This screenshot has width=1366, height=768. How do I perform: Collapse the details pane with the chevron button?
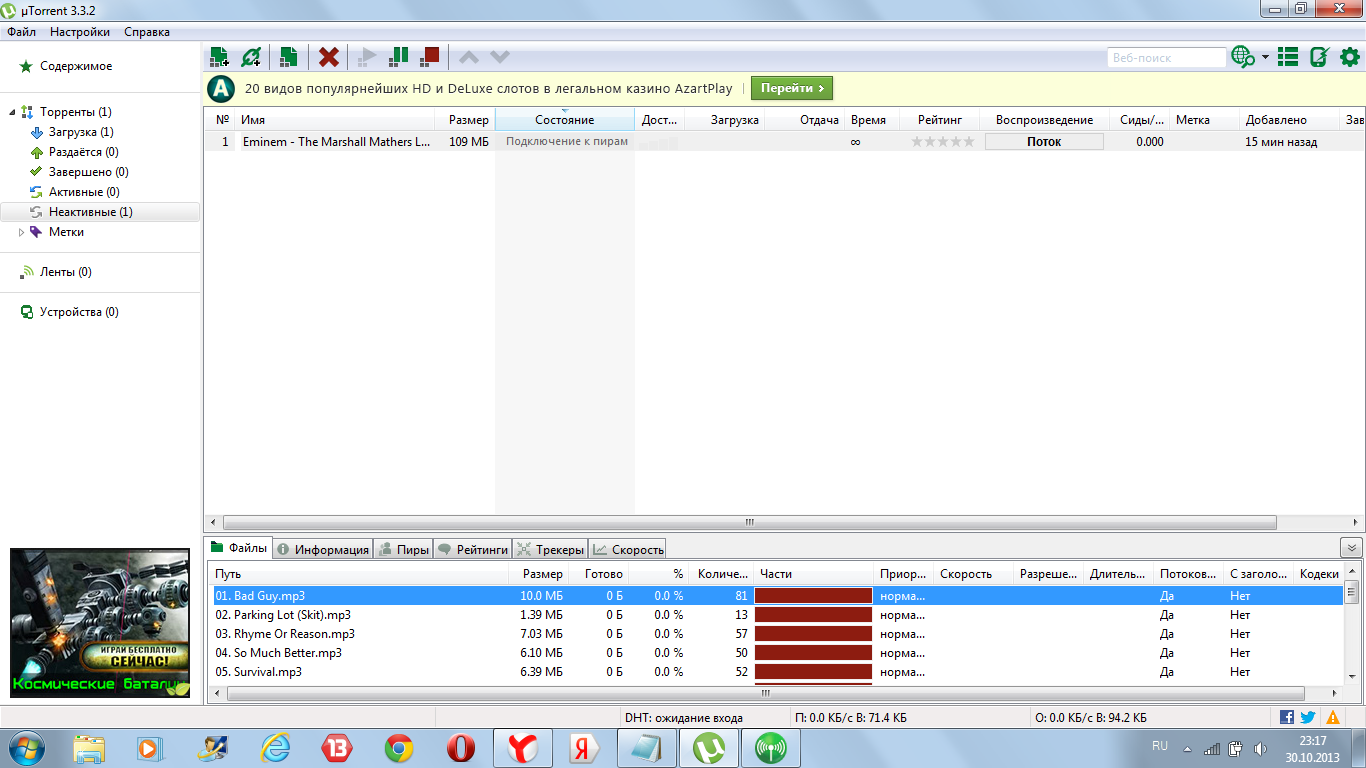tap(1351, 548)
